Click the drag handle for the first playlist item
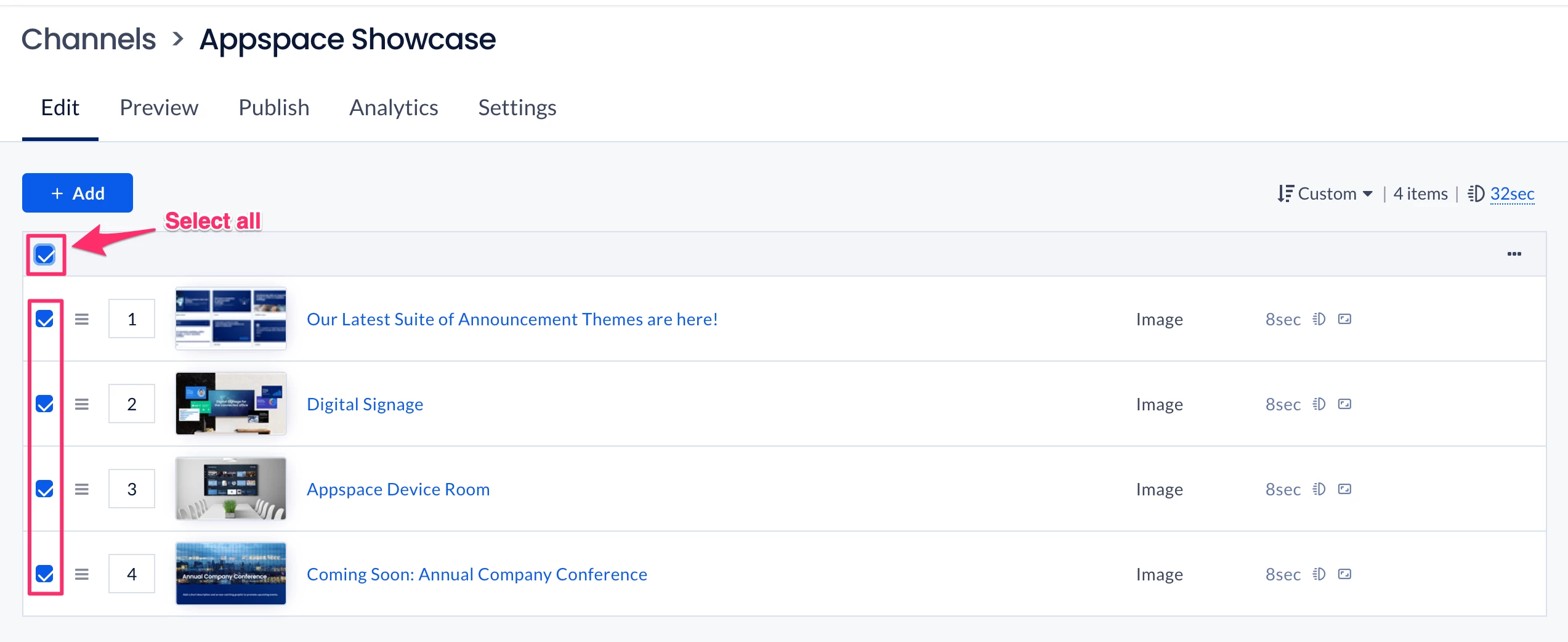 [x=82, y=319]
